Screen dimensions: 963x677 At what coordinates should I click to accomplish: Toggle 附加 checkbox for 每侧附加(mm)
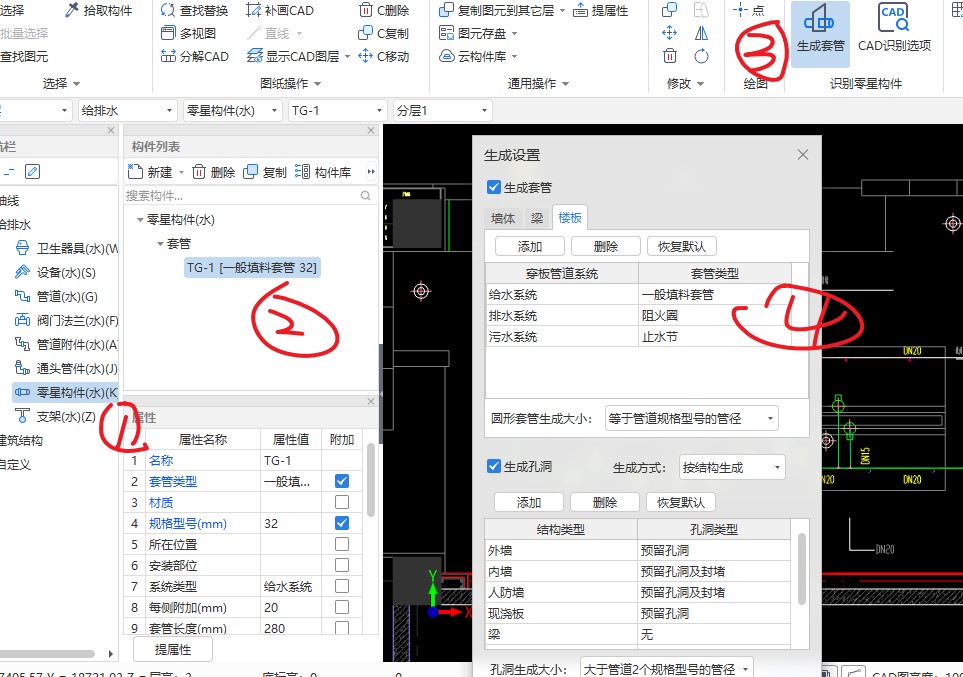341,607
